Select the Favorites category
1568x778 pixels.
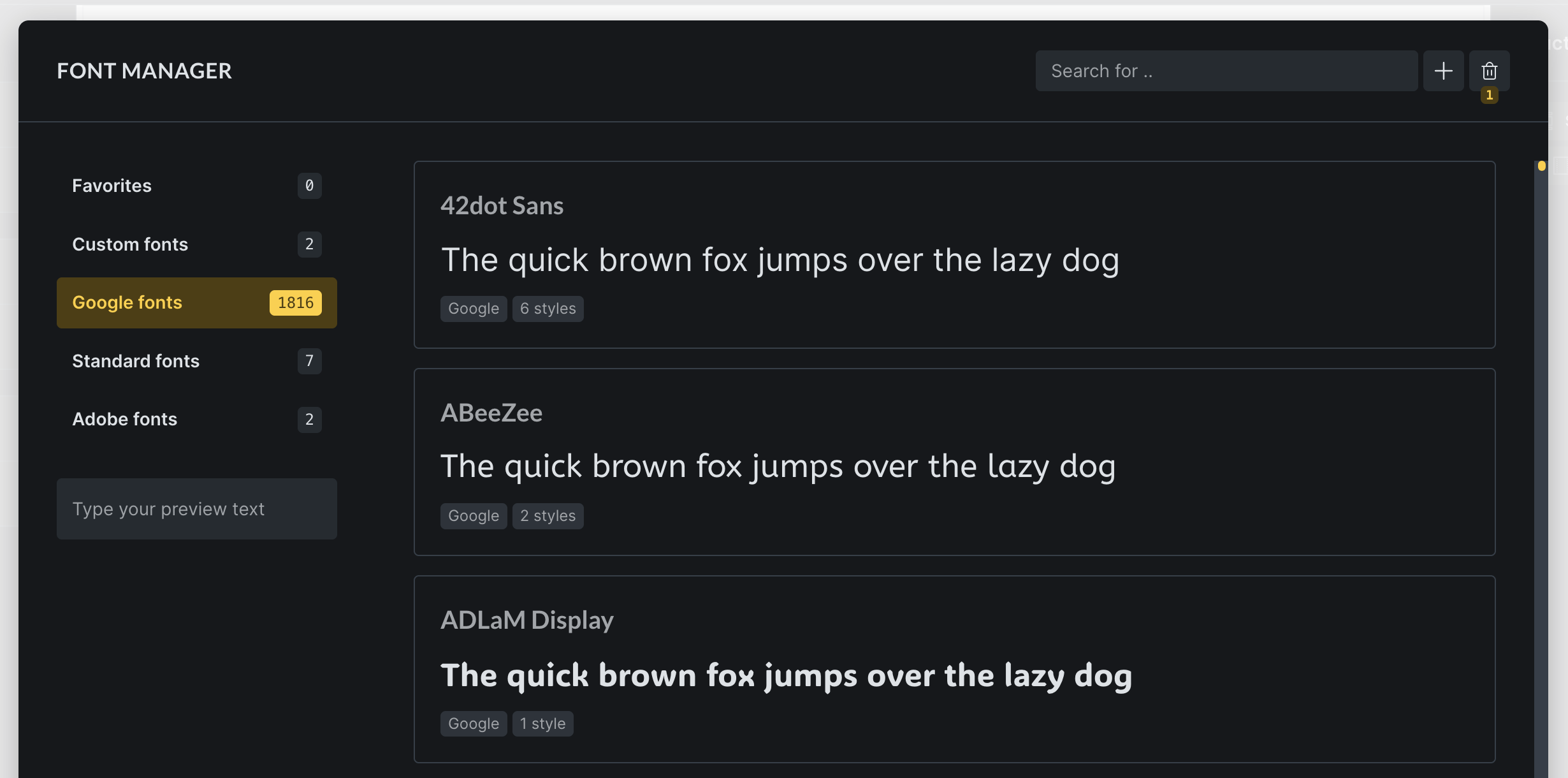[x=196, y=186]
